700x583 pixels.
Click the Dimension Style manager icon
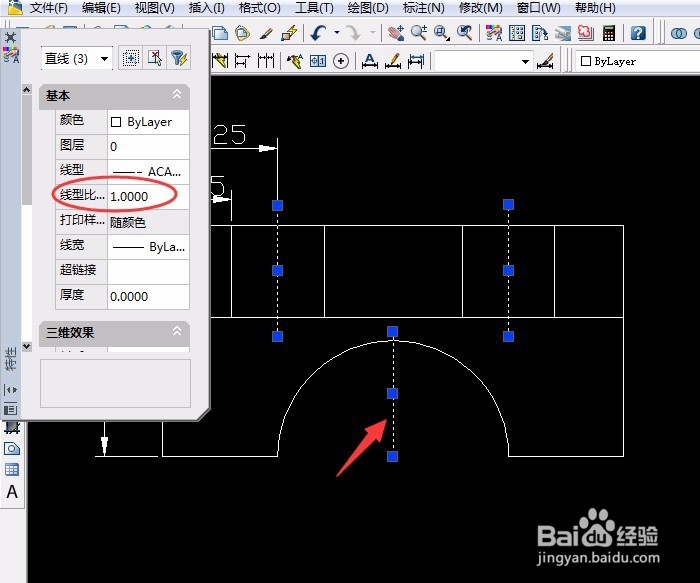[546, 61]
